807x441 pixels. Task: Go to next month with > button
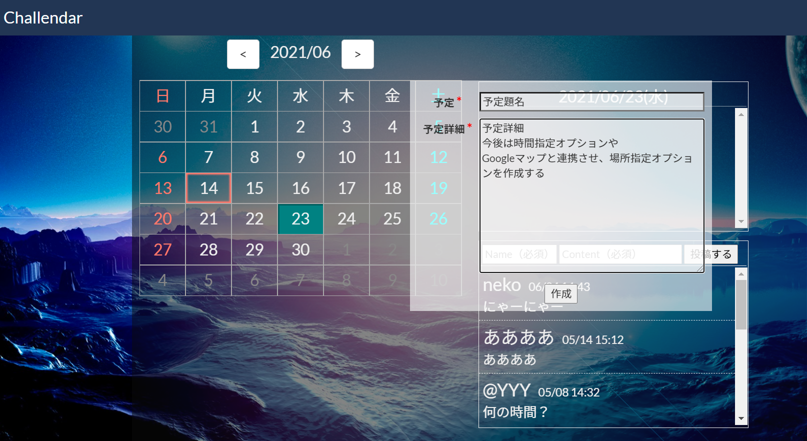(358, 54)
